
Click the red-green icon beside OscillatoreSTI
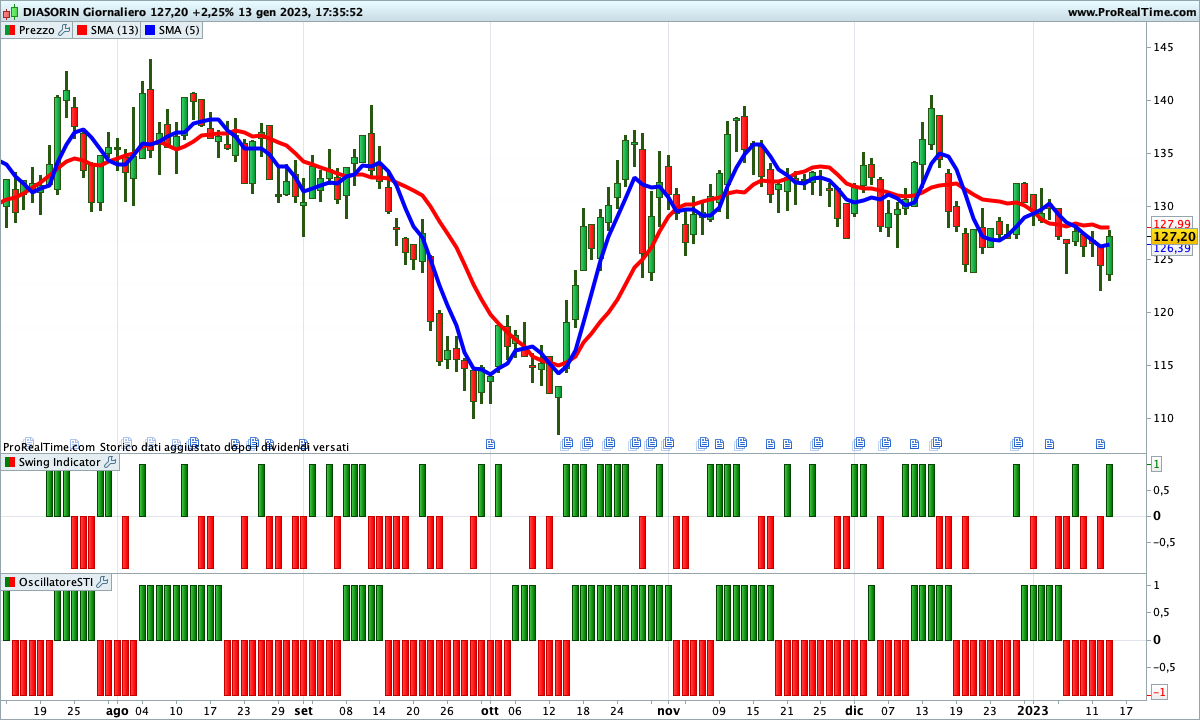tap(10, 581)
